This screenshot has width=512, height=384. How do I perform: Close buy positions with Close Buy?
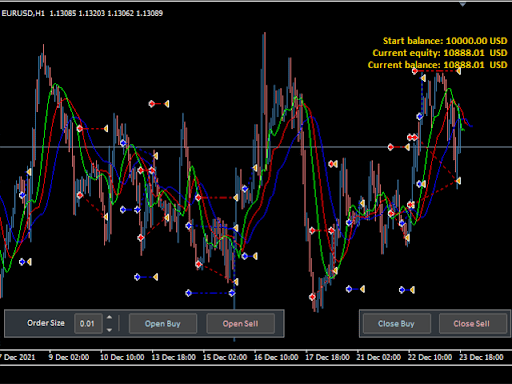click(396, 323)
